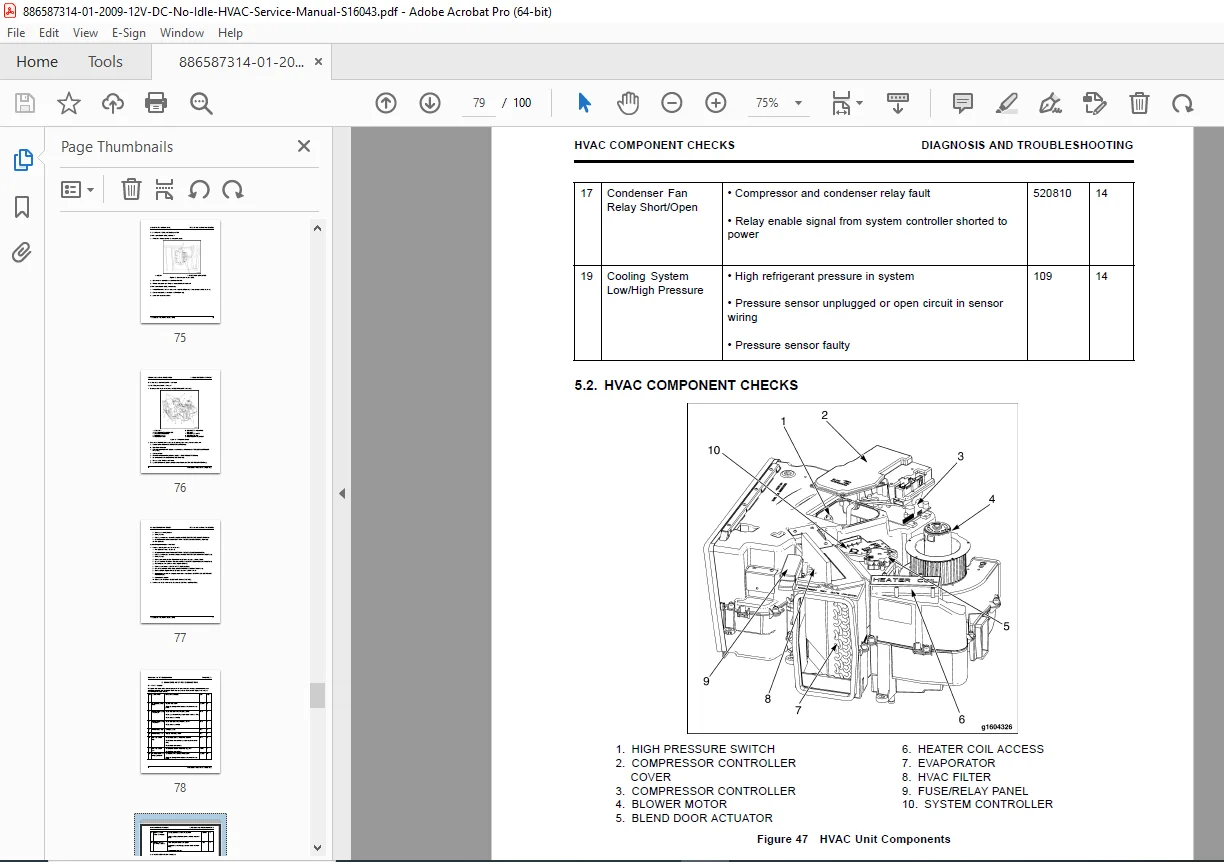
Task: Open the fit page options tool
Action: coord(847,103)
